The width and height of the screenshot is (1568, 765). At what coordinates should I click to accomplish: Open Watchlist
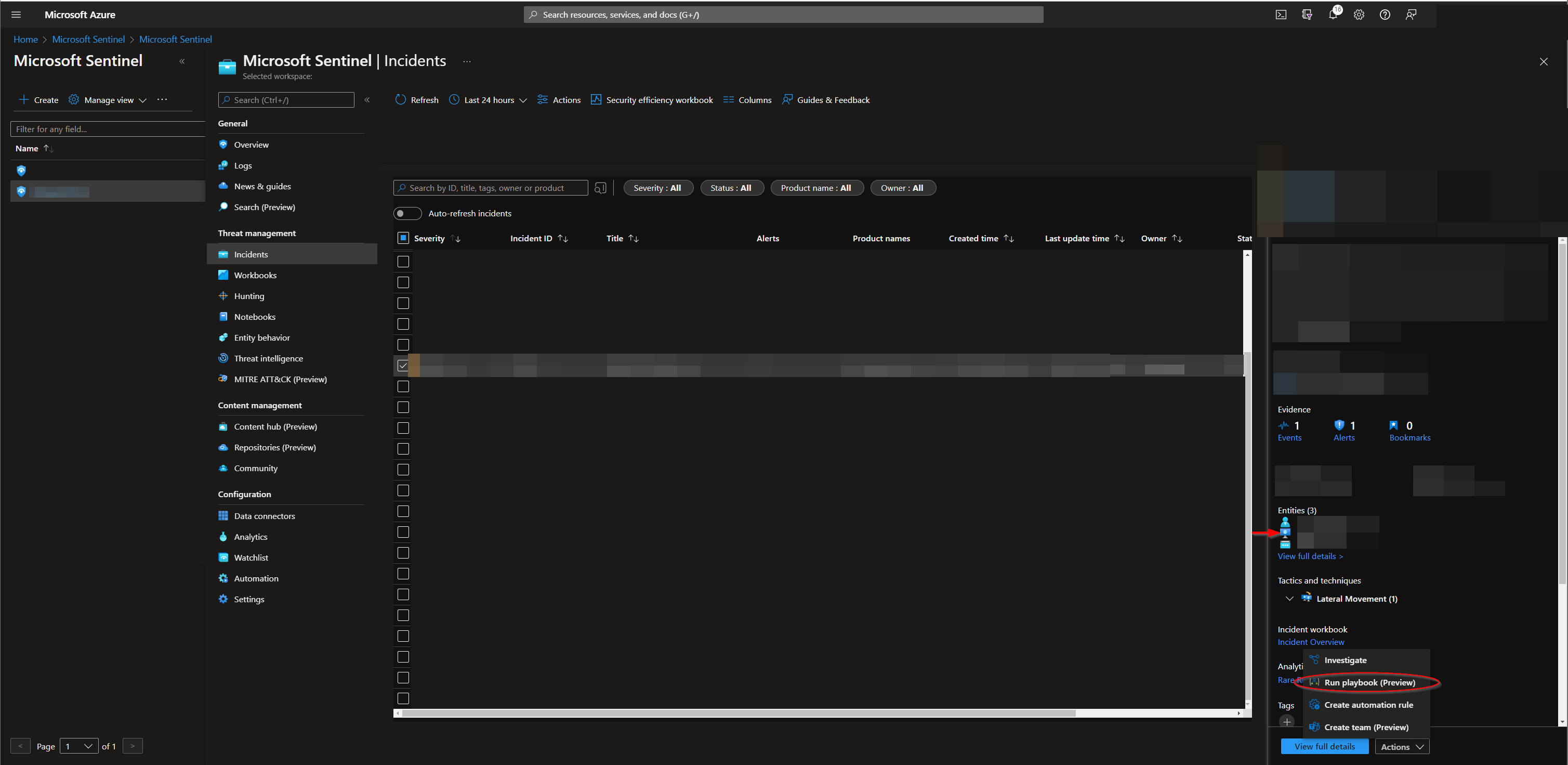coord(251,557)
